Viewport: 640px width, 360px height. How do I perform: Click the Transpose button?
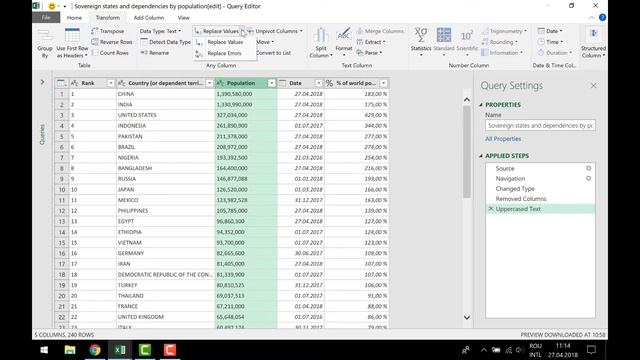coord(108,31)
